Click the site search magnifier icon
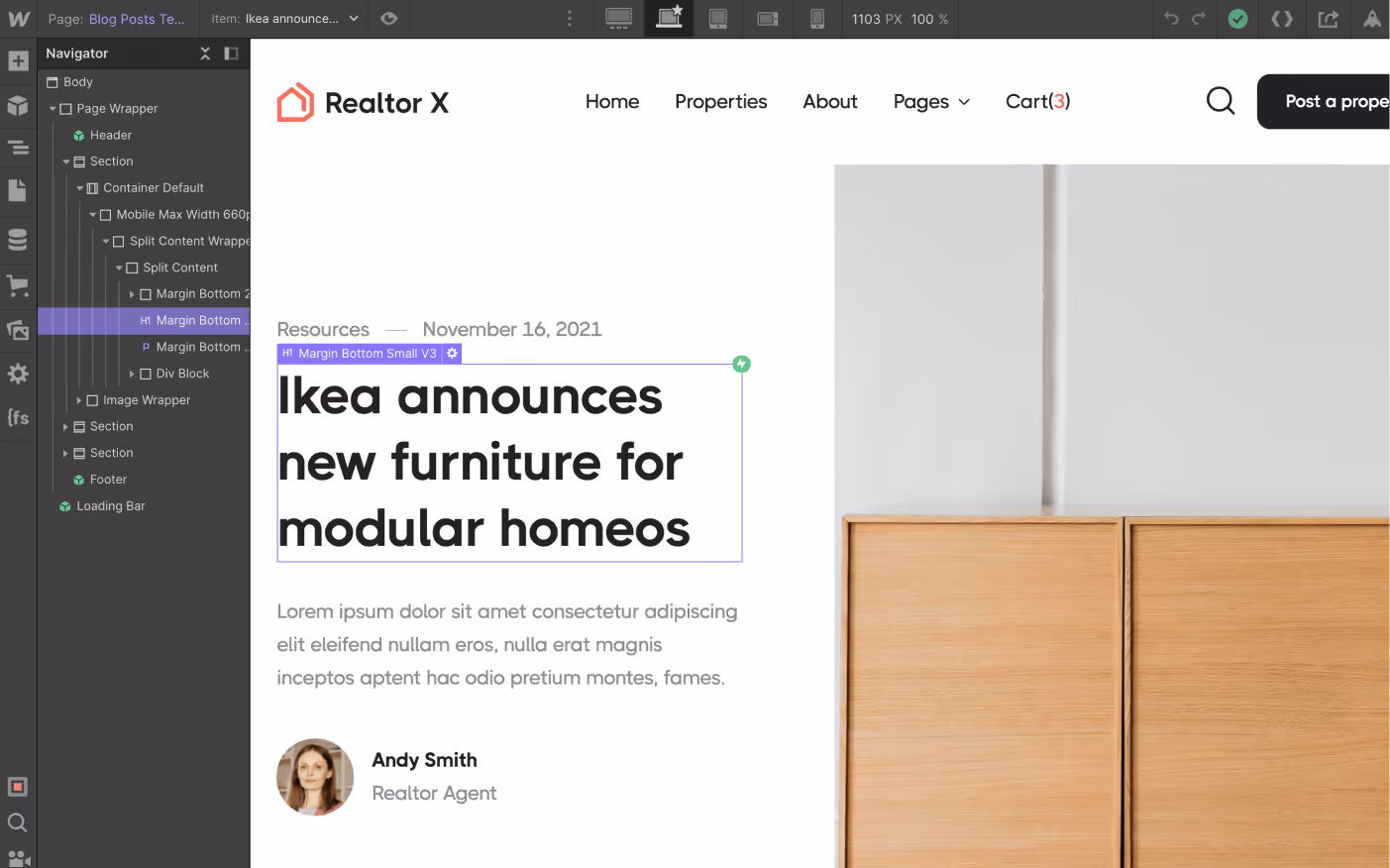Image resolution: width=1390 pixels, height=868 pixels. tap(1221, 101)
